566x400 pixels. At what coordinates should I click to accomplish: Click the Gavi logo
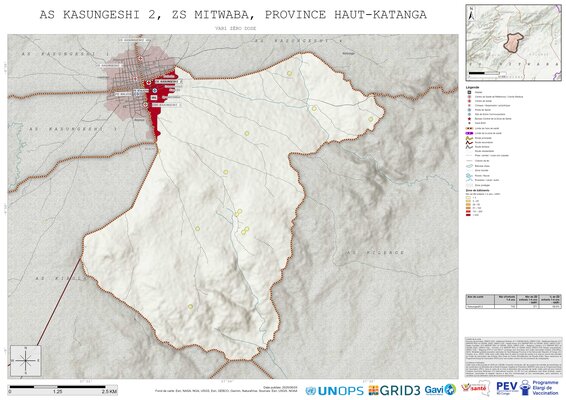[x=440, y=390]
